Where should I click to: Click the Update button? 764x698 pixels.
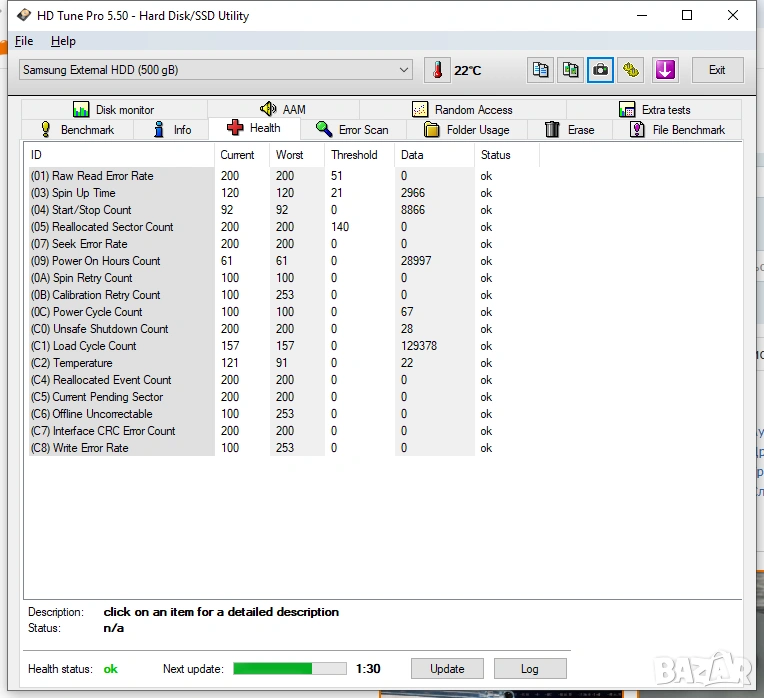tap(447, 669)
